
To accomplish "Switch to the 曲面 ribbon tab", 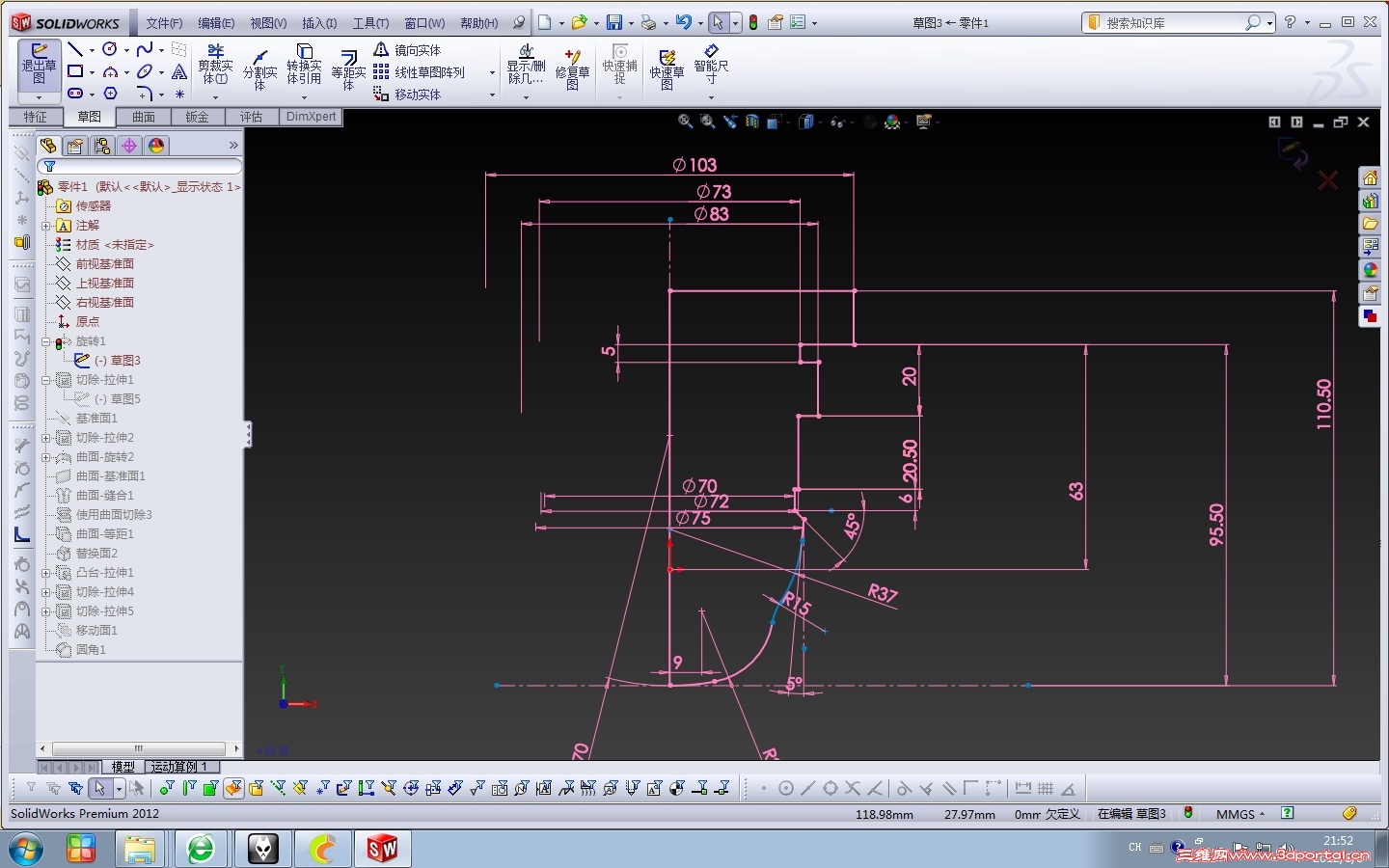I will tap(144, 117).
